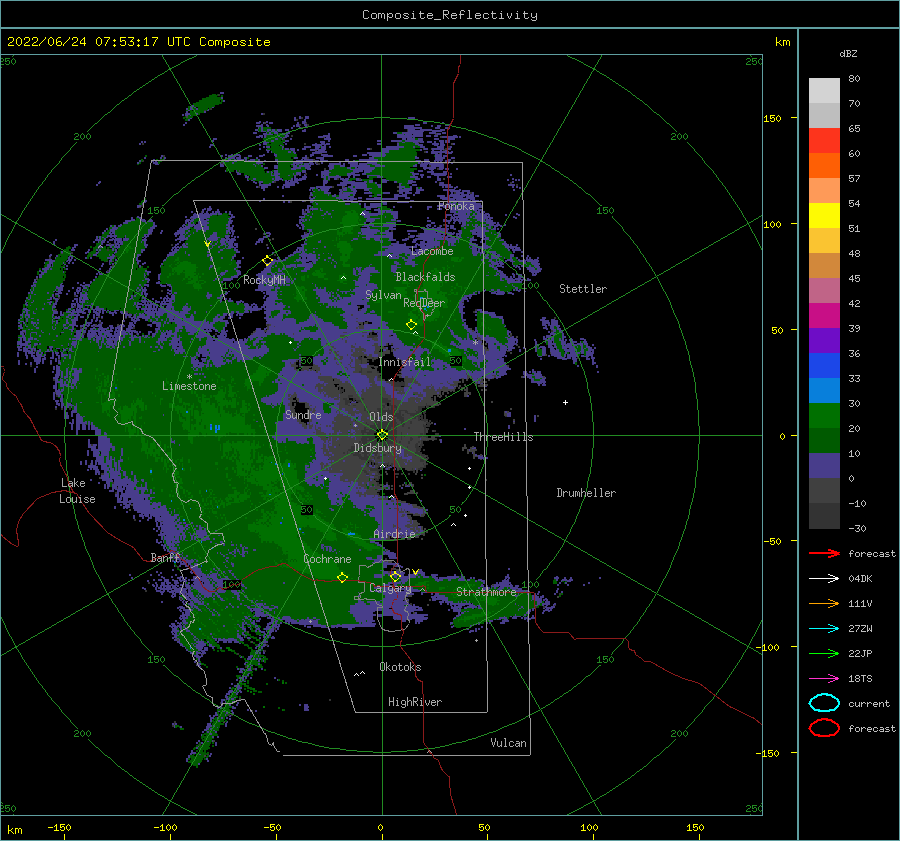Click the green 22JP arrow icon
Viewport: 900px width, 841px height.
824,653
